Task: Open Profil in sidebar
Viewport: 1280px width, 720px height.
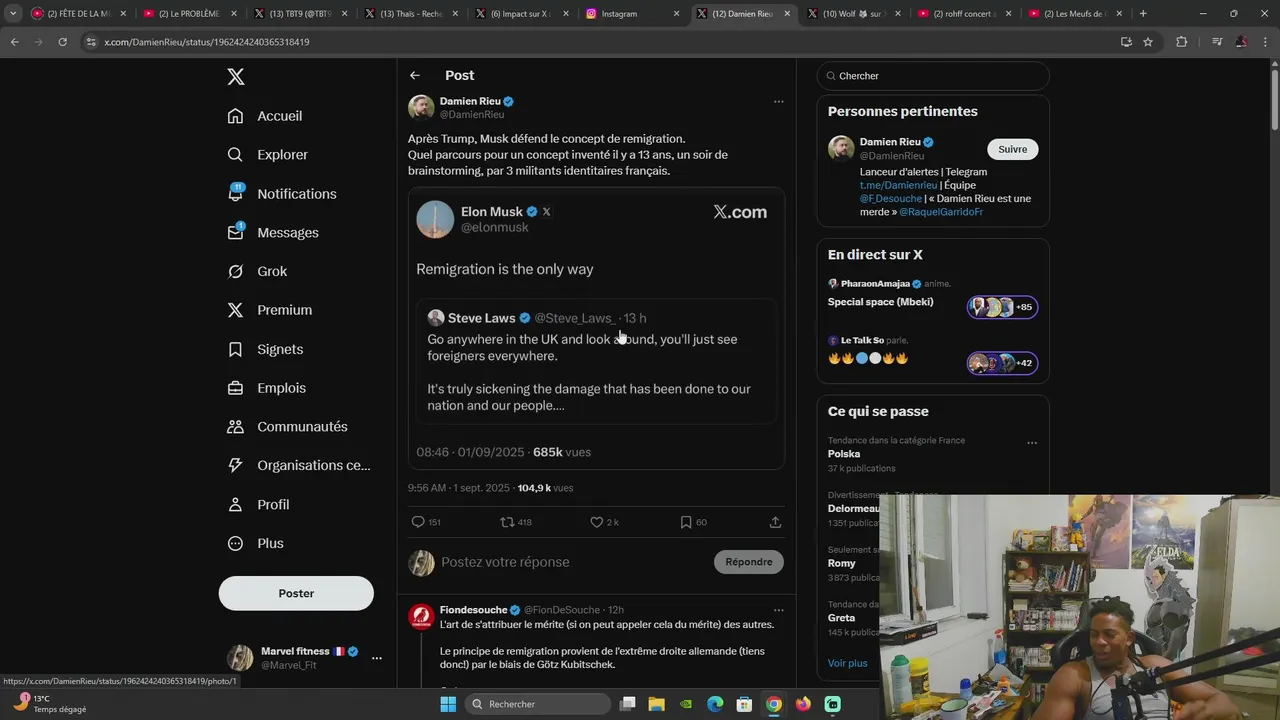Action: 258,504
